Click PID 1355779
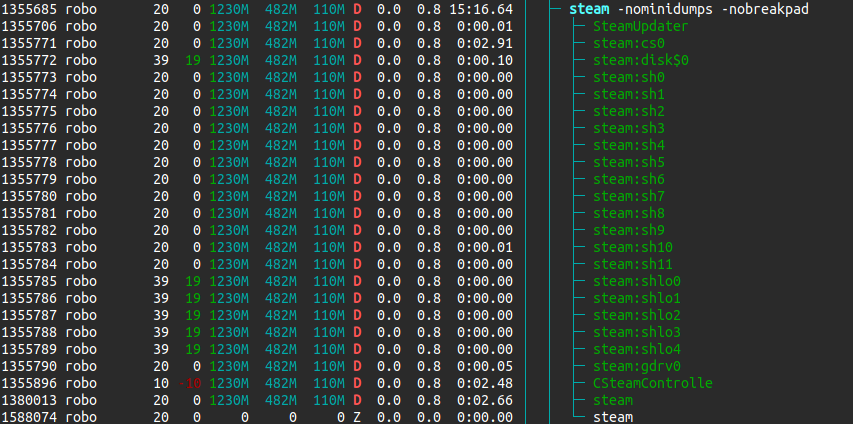853x424 pixels. click(29, 179)
